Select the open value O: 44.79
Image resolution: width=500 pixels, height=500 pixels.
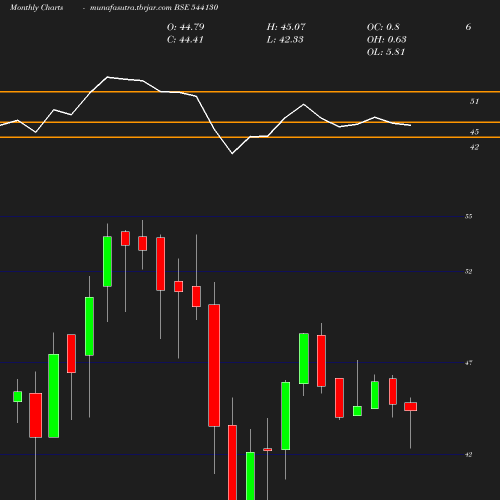coord(185,27)
